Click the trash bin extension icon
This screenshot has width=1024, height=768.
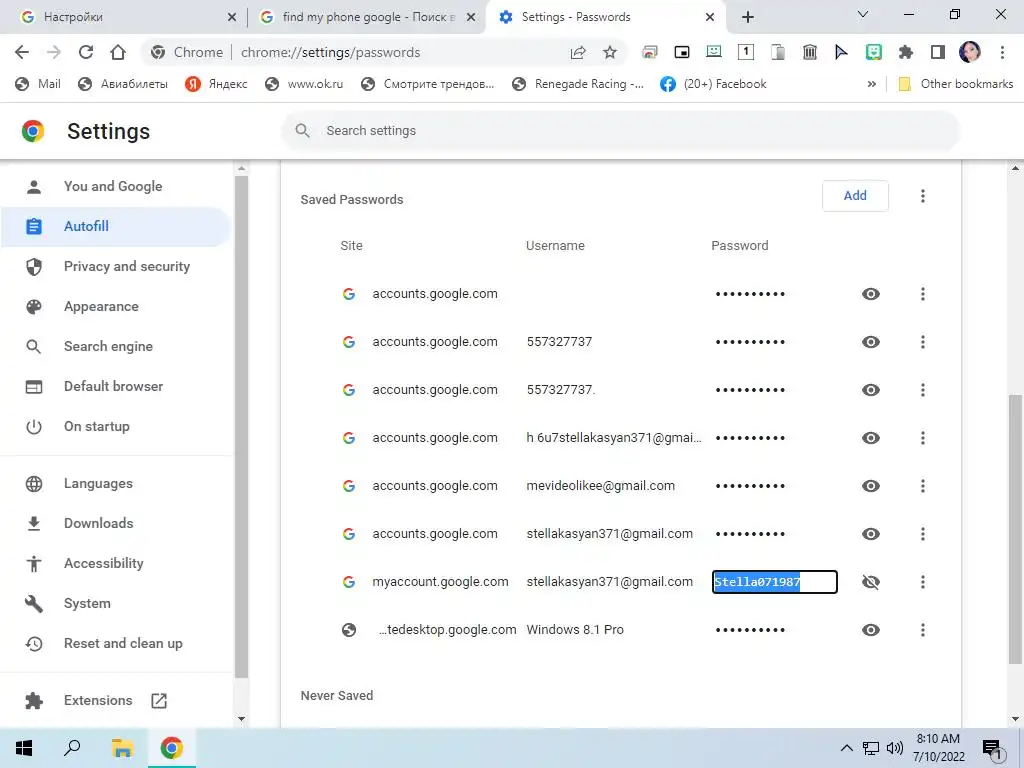coord(810,52)
